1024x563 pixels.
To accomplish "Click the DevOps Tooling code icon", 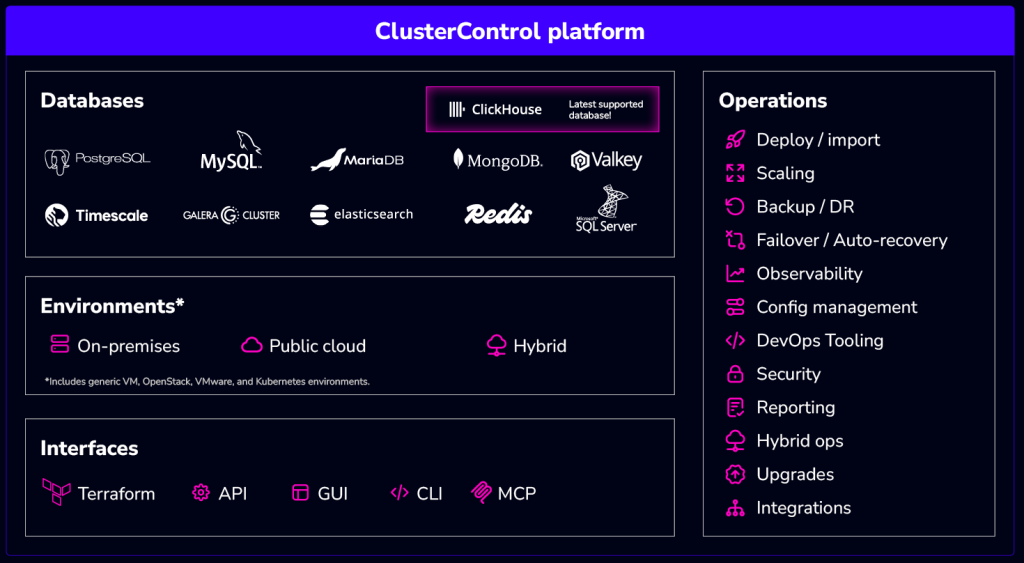I will tap(735, 340).
